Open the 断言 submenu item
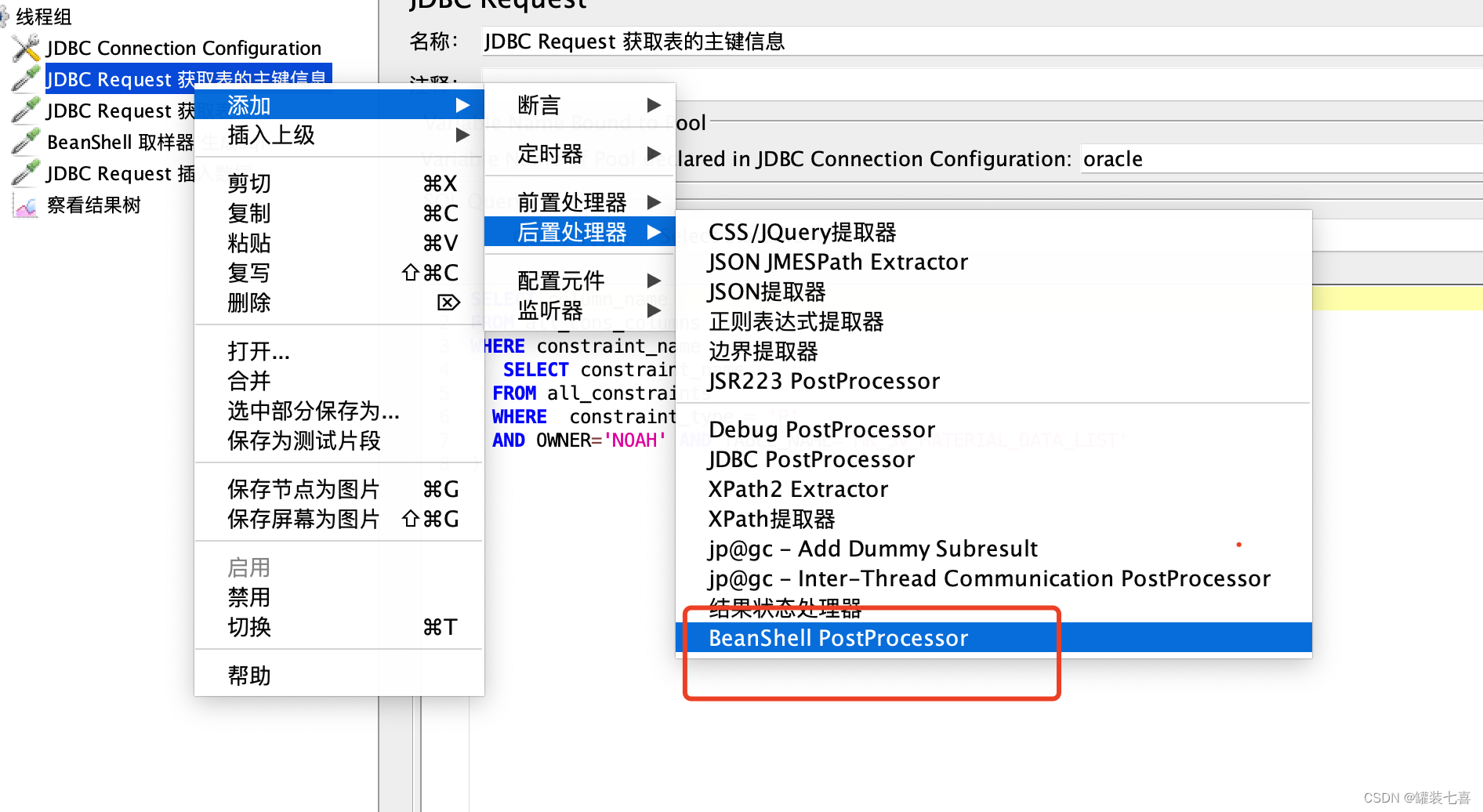Image resolution: width=1483 pixels, height=812 pixels. coord(580,105)
